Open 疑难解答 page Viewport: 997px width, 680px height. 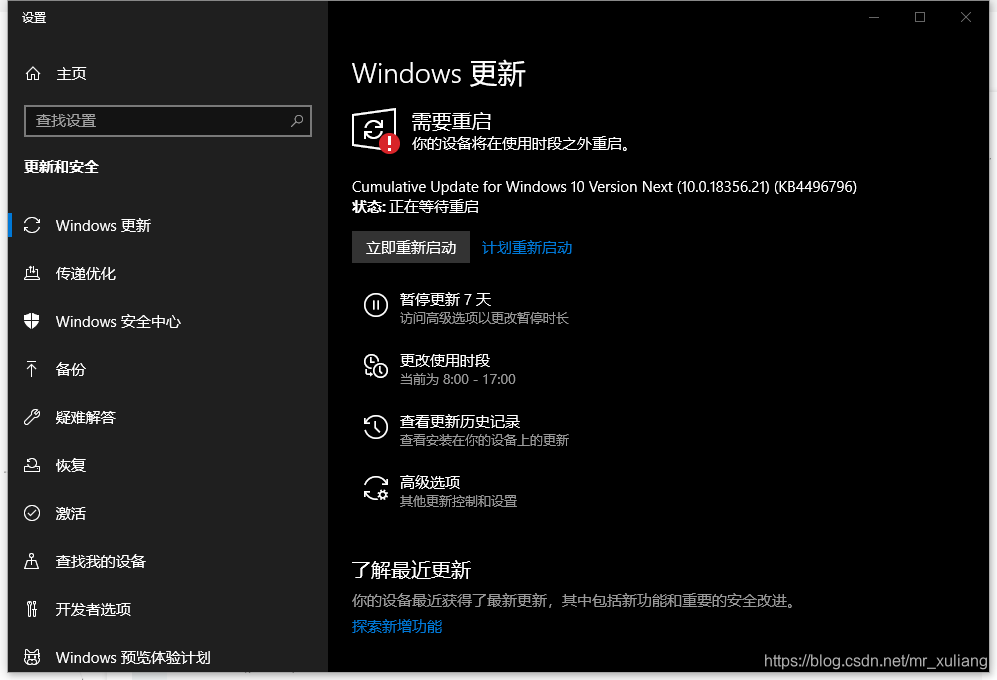(x=168, y=417)
